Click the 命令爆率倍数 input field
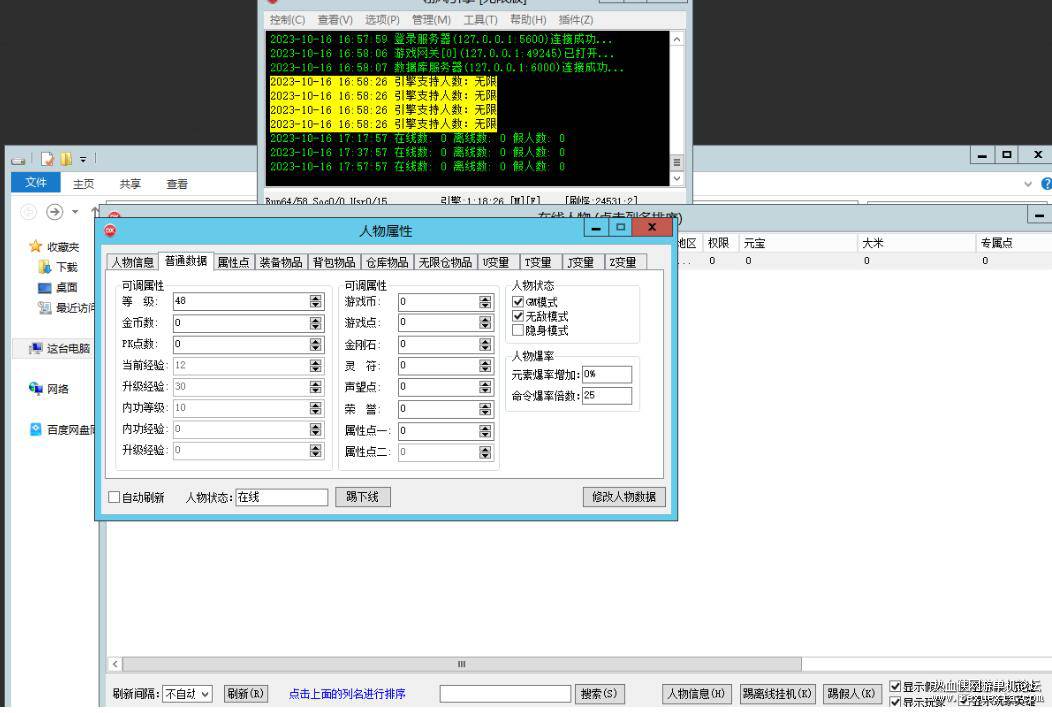Screen dimensions: 1052x713 pos(607,396)
